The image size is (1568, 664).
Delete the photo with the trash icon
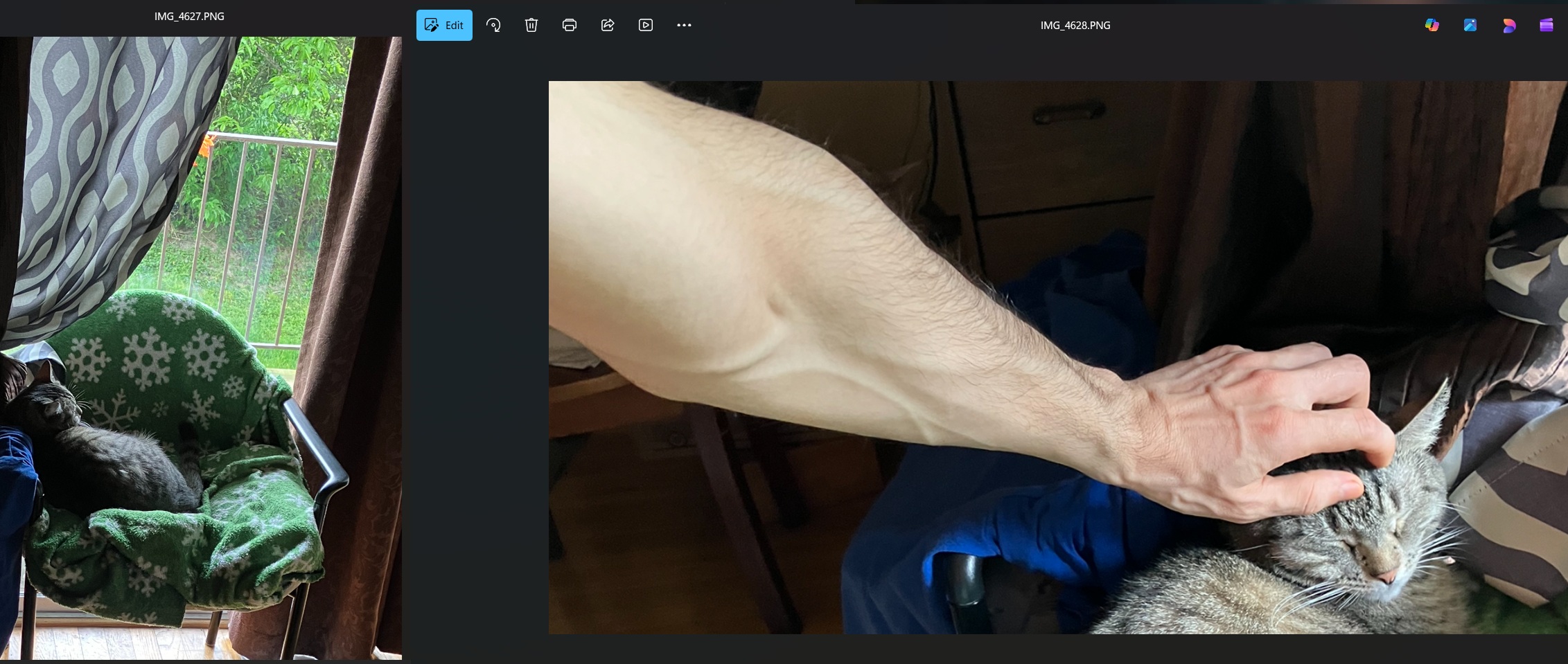pyautogui.click(x=531, y=26)
